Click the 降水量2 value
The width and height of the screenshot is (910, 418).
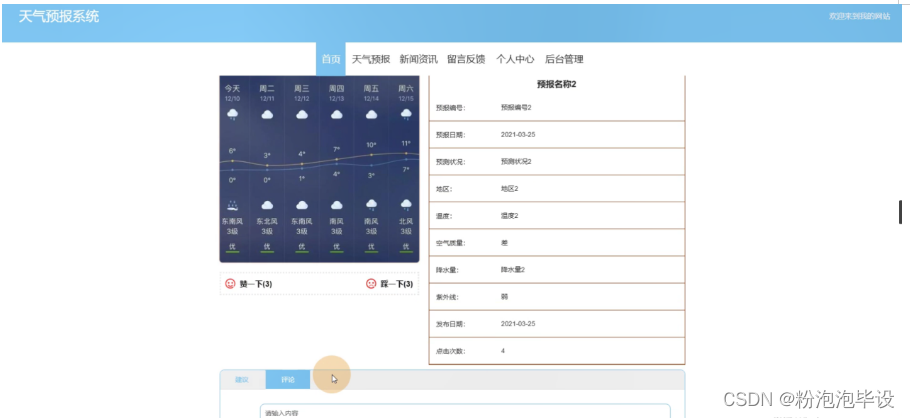(513, 270)
